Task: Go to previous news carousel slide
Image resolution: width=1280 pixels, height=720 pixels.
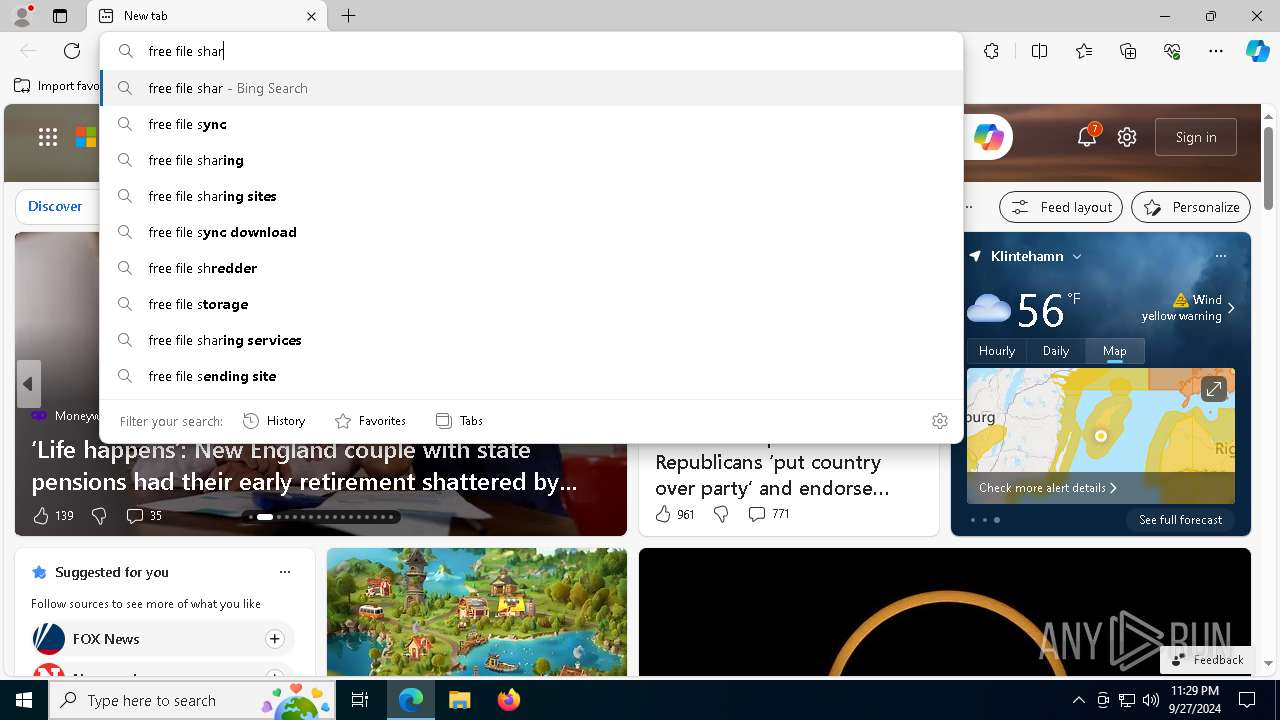Action: (28, 384)
